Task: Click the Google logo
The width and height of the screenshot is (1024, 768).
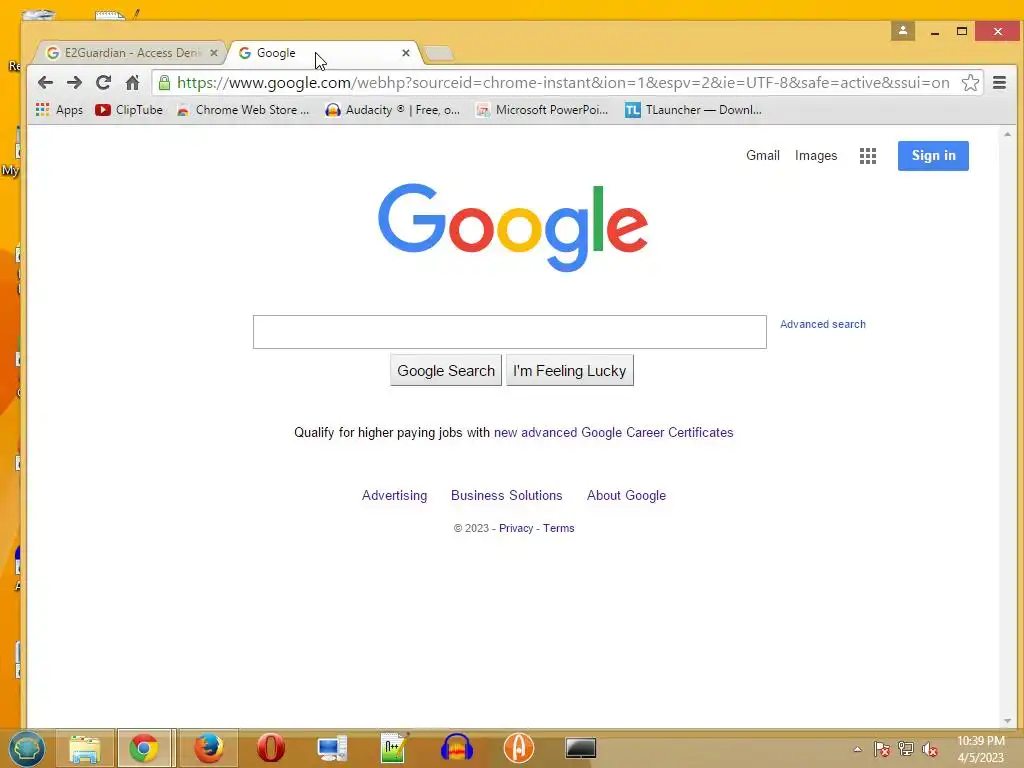Action: tap(513, 227)
